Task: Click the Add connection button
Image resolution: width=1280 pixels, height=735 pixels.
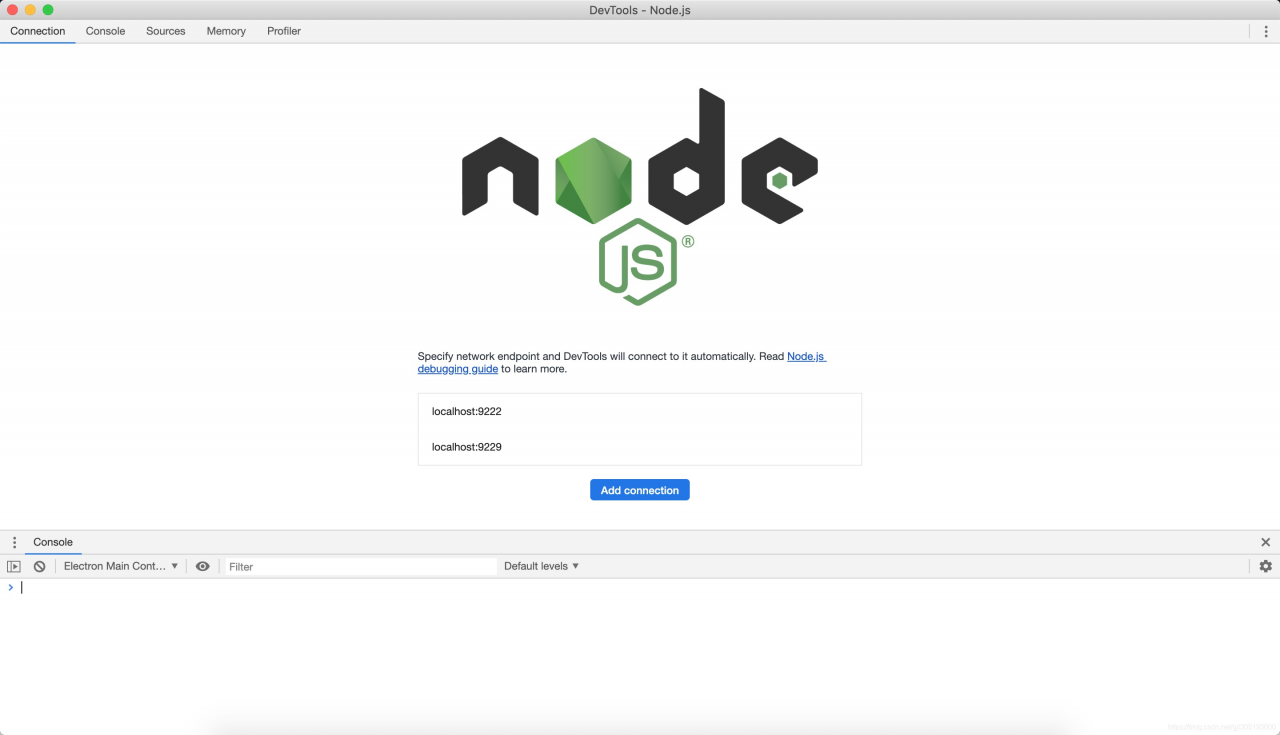Action: [639, 490]
